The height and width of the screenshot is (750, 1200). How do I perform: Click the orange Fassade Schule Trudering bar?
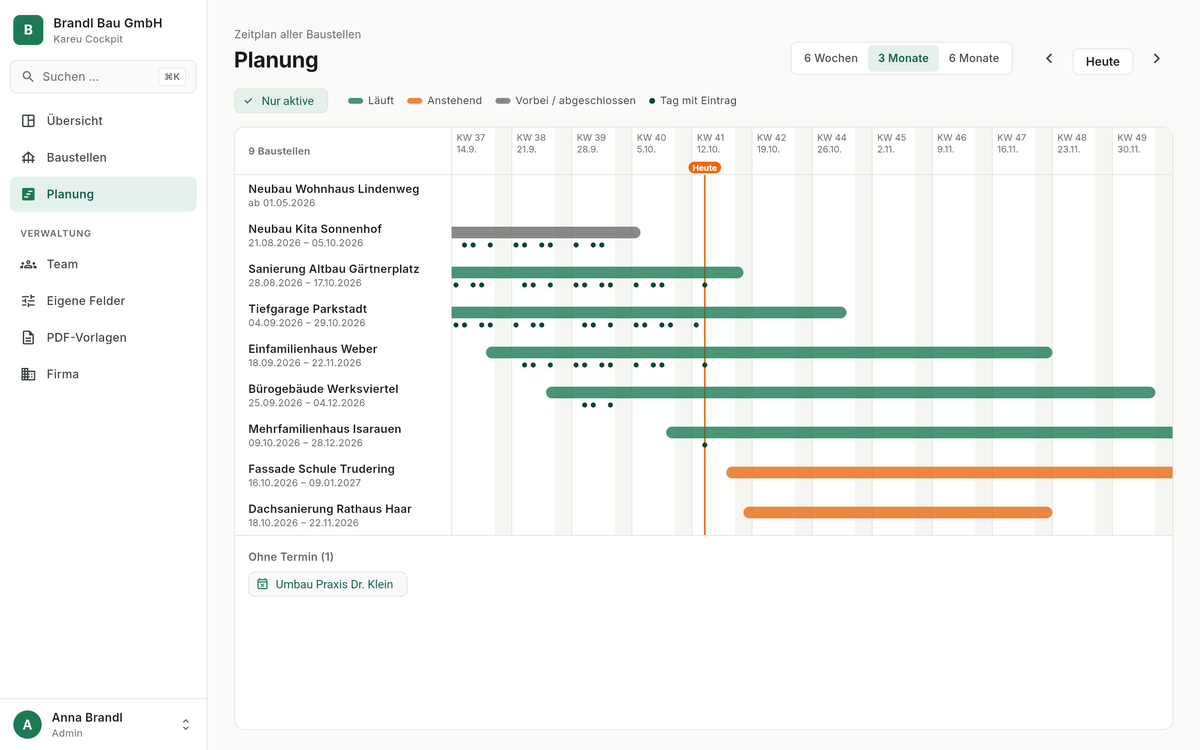[x=949, y=472]
